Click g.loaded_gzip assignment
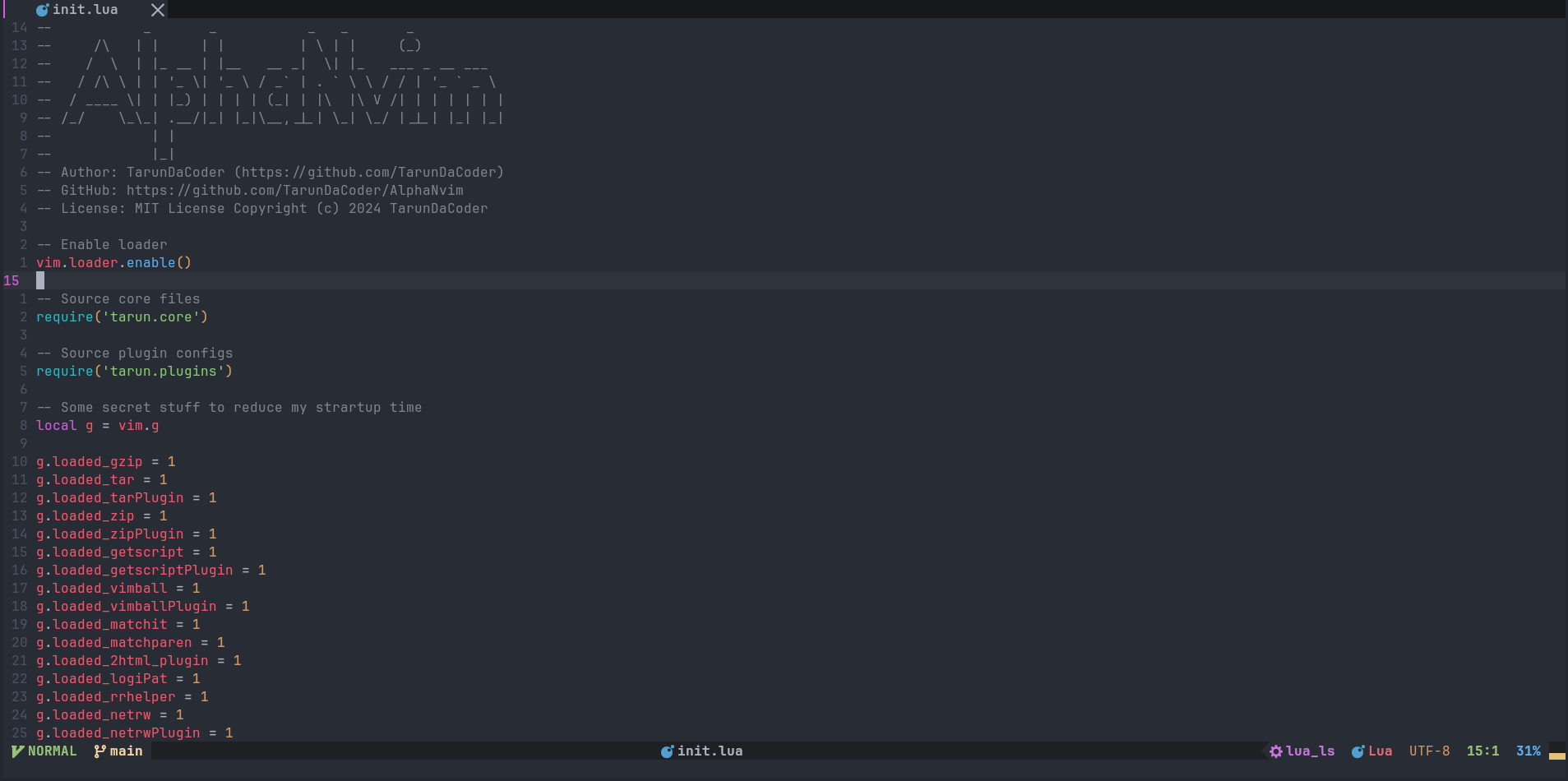The height and width of the screenshot is (781, 1568). (106, 462)
